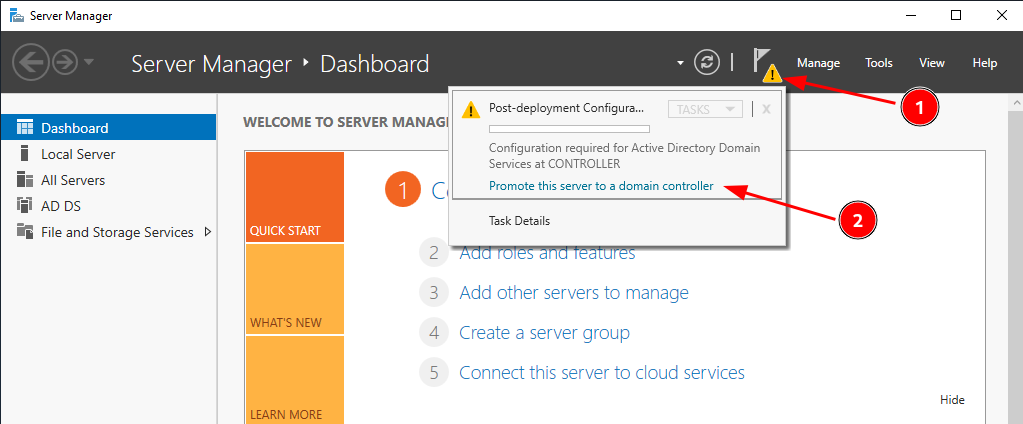Click the Post-deployment Configuration title
The image size is (1023, 424).
(x=566, y=109)
